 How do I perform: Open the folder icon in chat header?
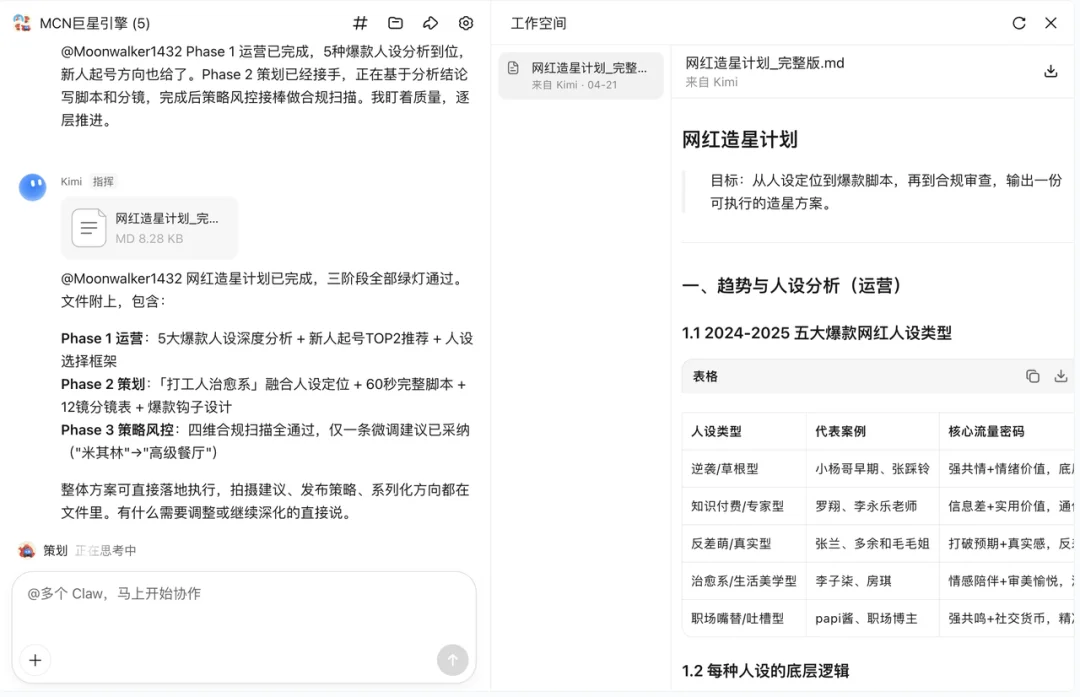pyautogui.click(x=394, y=22)
